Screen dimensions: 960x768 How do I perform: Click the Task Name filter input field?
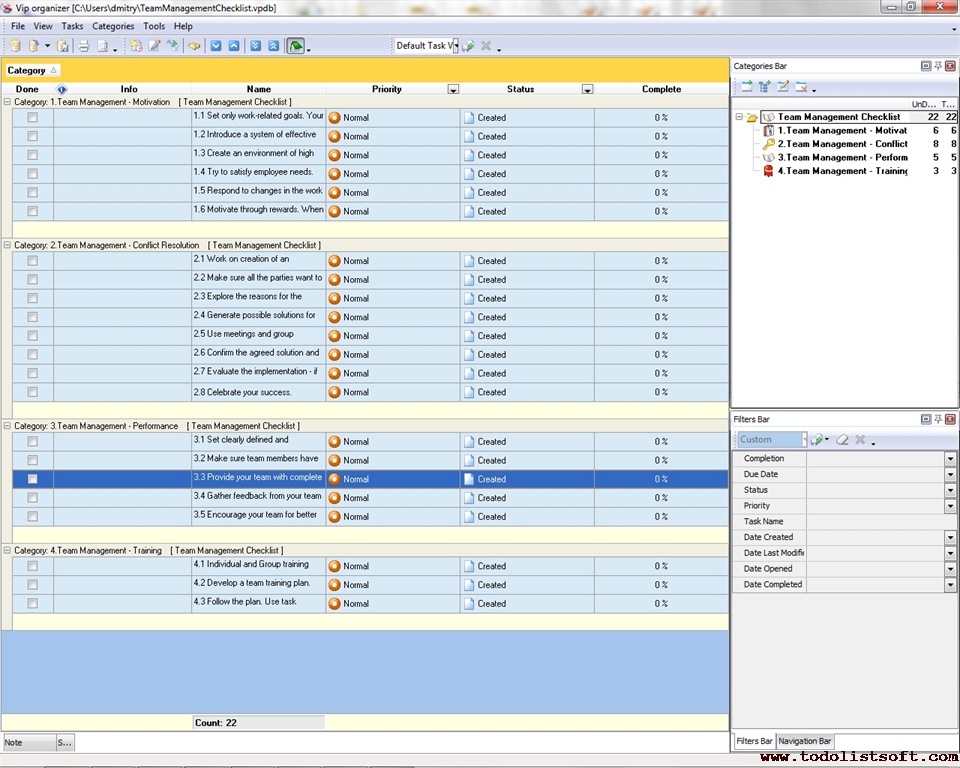[875, 522]
